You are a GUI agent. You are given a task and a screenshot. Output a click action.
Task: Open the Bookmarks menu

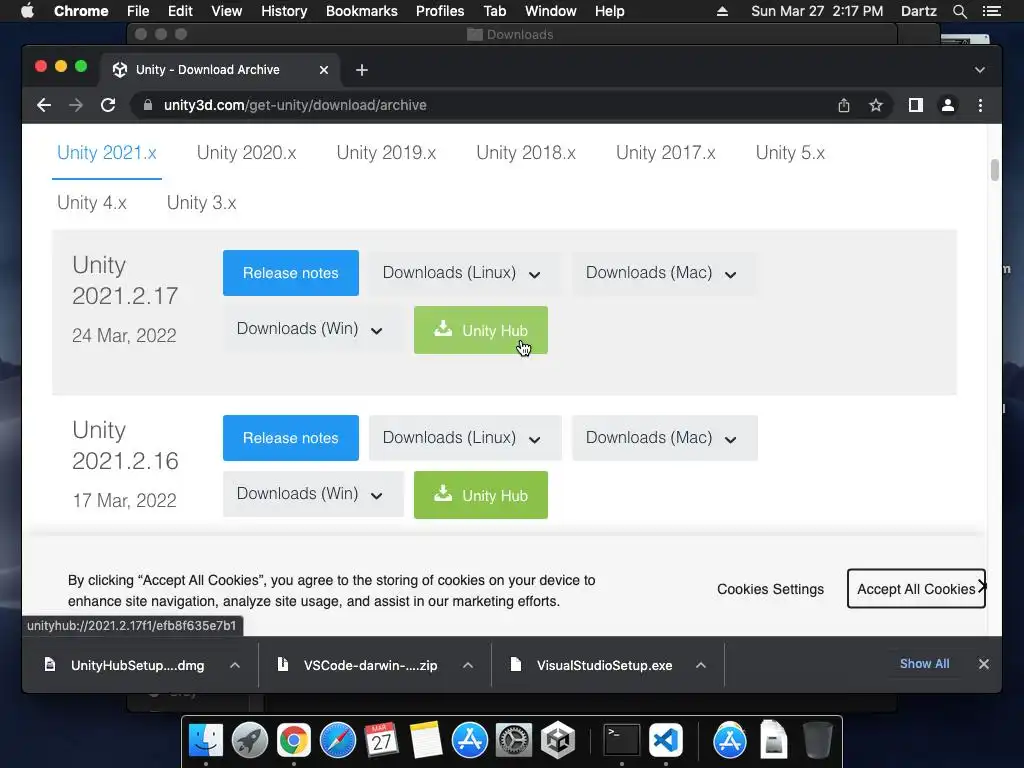click(362, 11)
